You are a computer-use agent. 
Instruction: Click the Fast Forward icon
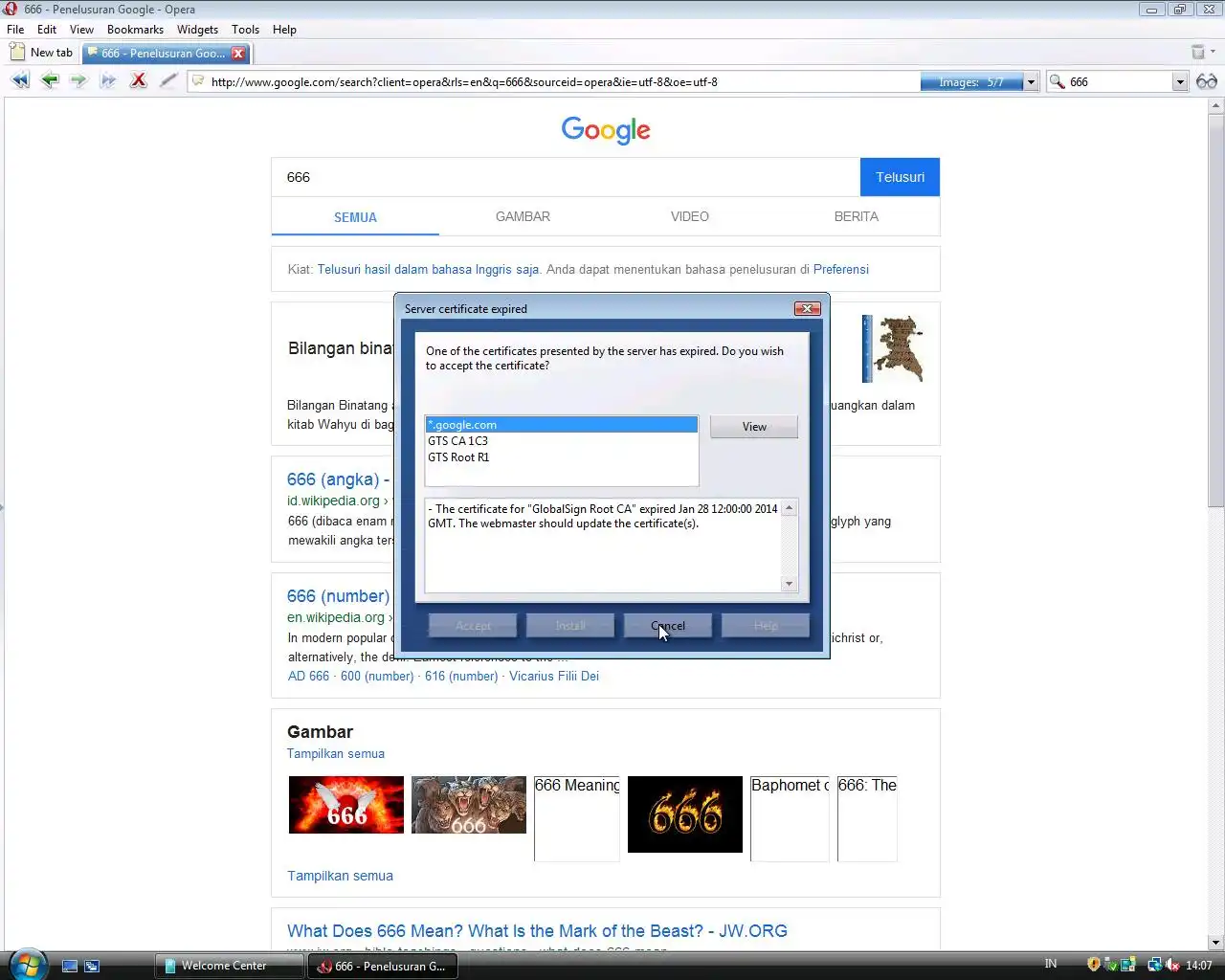[108, 81]
